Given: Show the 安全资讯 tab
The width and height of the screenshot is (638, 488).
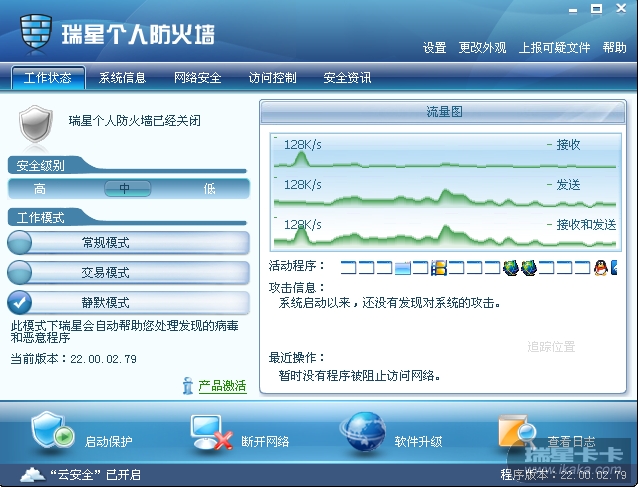Looking at the screenshot, I should point(347,77).
